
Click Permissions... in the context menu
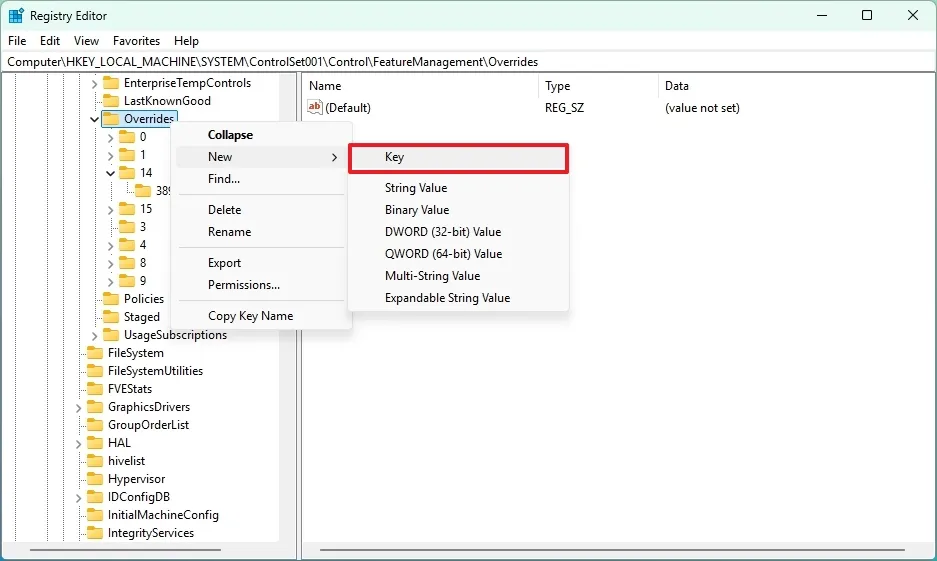click(244, 285)
